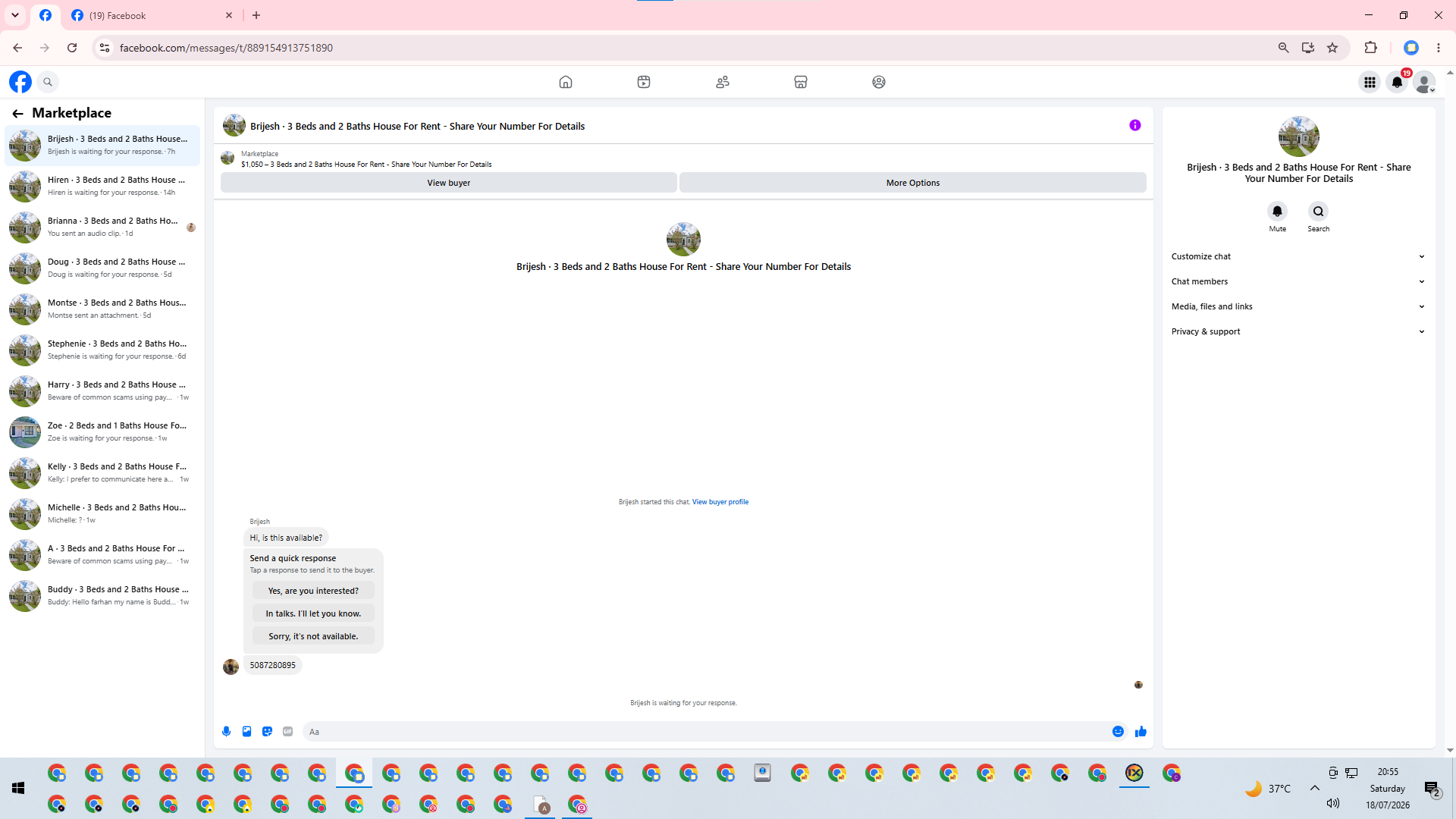Open the emoji picker in message box
This screenshot has height=819, width=1456.
pos(1118,732)
